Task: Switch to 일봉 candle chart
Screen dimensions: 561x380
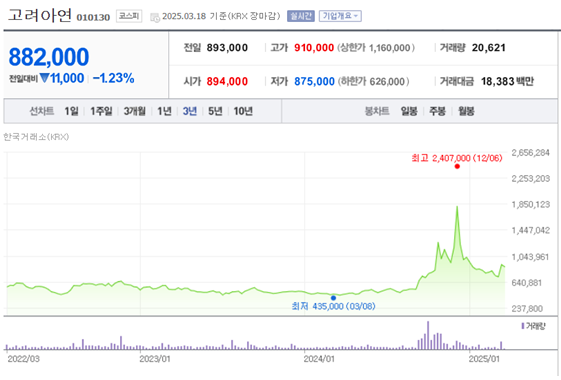Action: point(409,111)
